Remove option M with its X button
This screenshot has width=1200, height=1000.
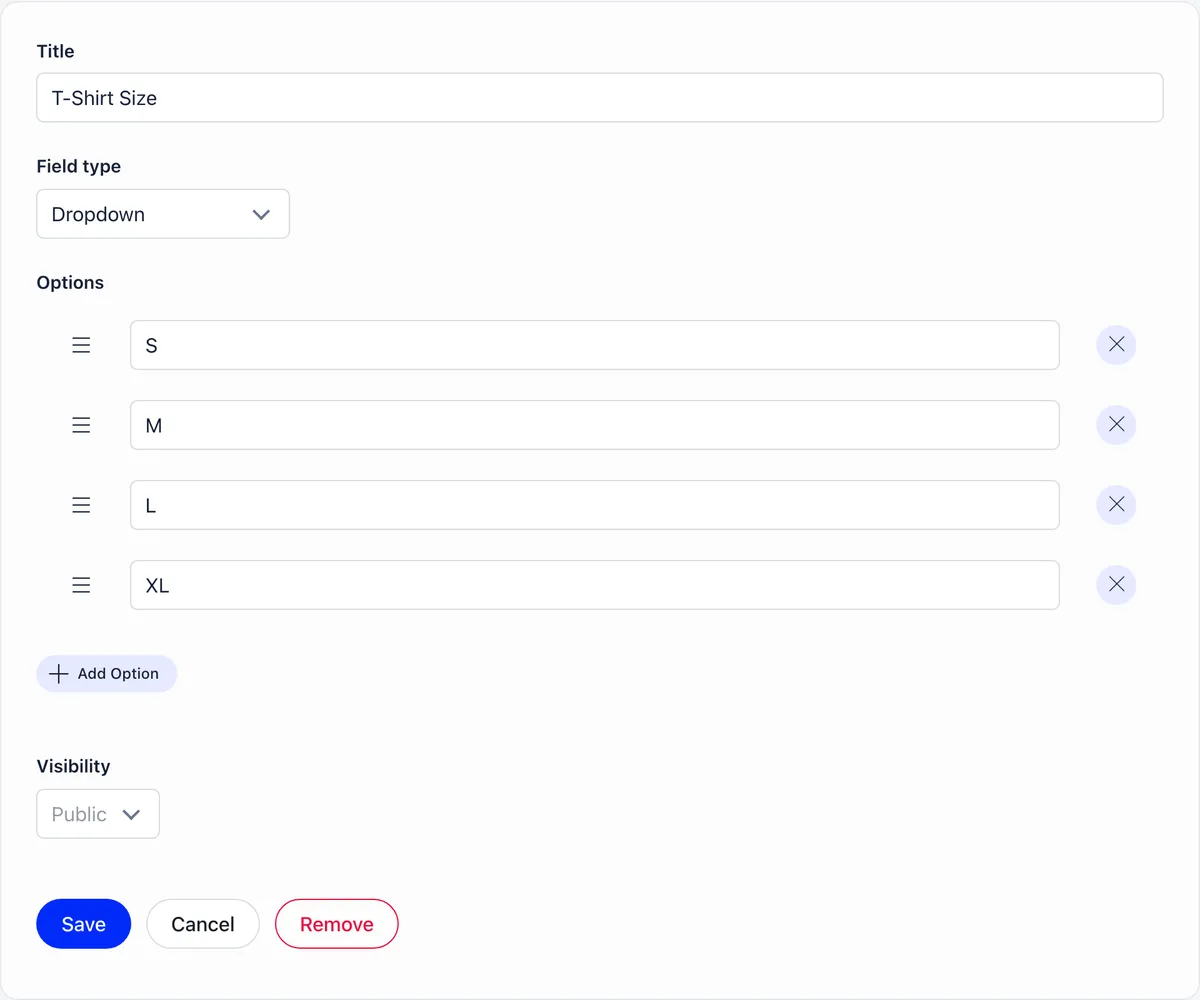[x=1117, y=425]
